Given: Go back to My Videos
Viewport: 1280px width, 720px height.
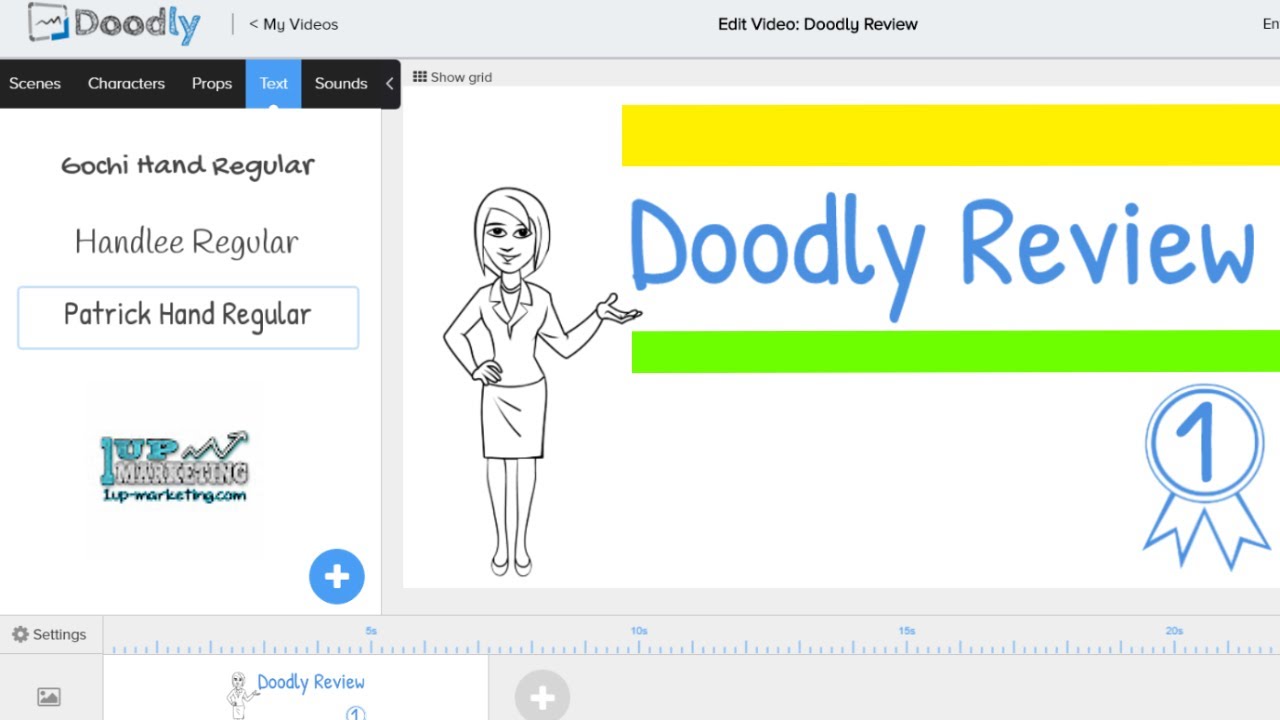Looking at the screenshot, I should (294, 24).
